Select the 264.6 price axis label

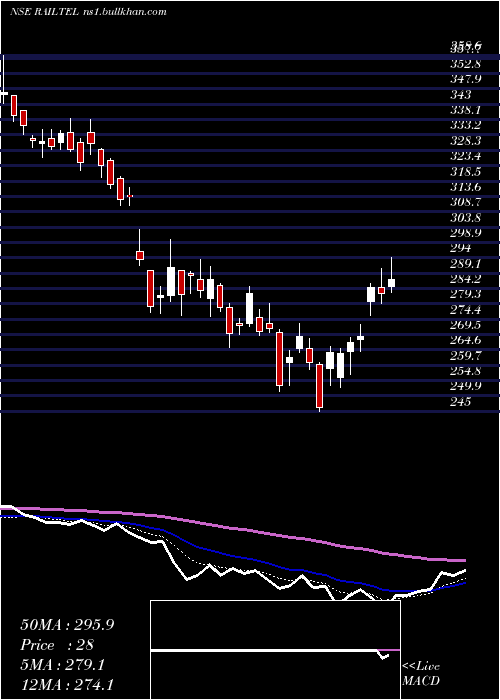(466, 341)
